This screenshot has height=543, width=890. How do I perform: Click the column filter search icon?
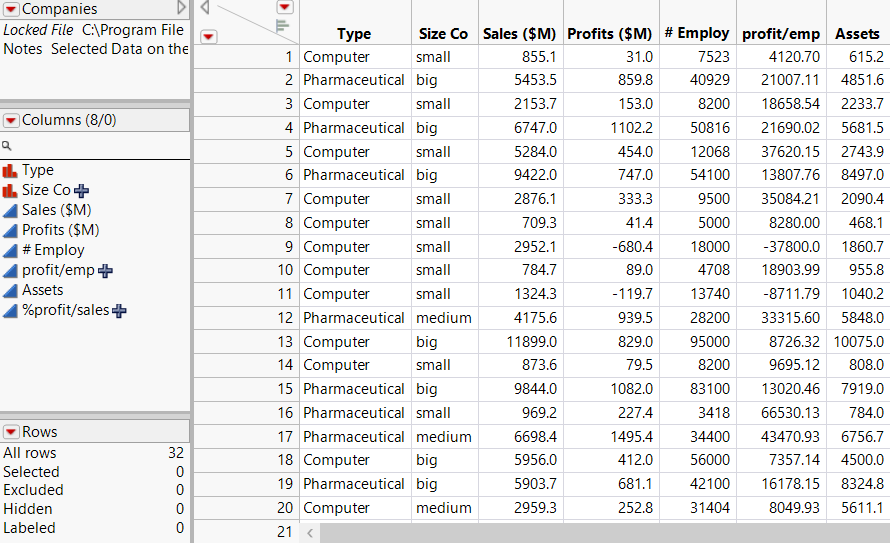coord(7,146)
